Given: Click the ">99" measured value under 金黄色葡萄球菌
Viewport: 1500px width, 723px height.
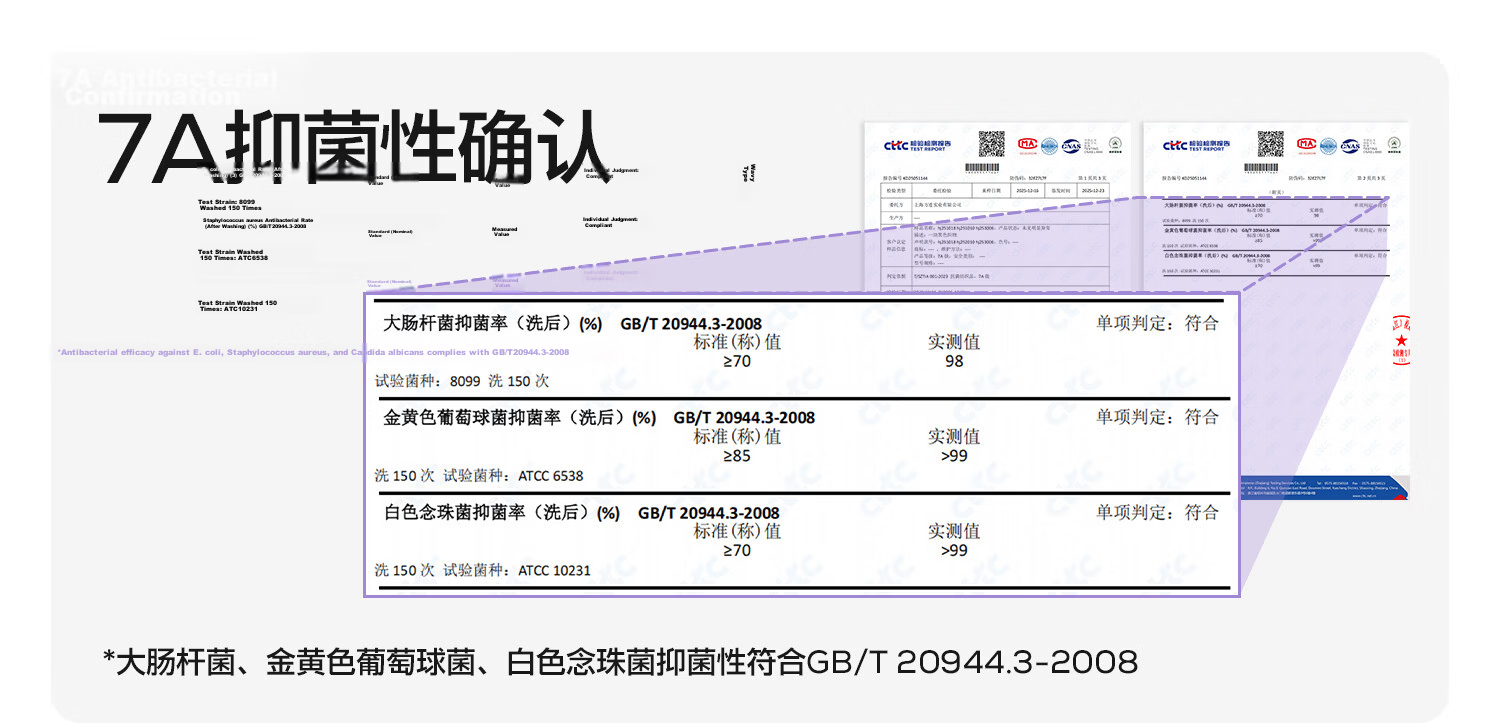Looking at the screenshot, I should 954,456.
